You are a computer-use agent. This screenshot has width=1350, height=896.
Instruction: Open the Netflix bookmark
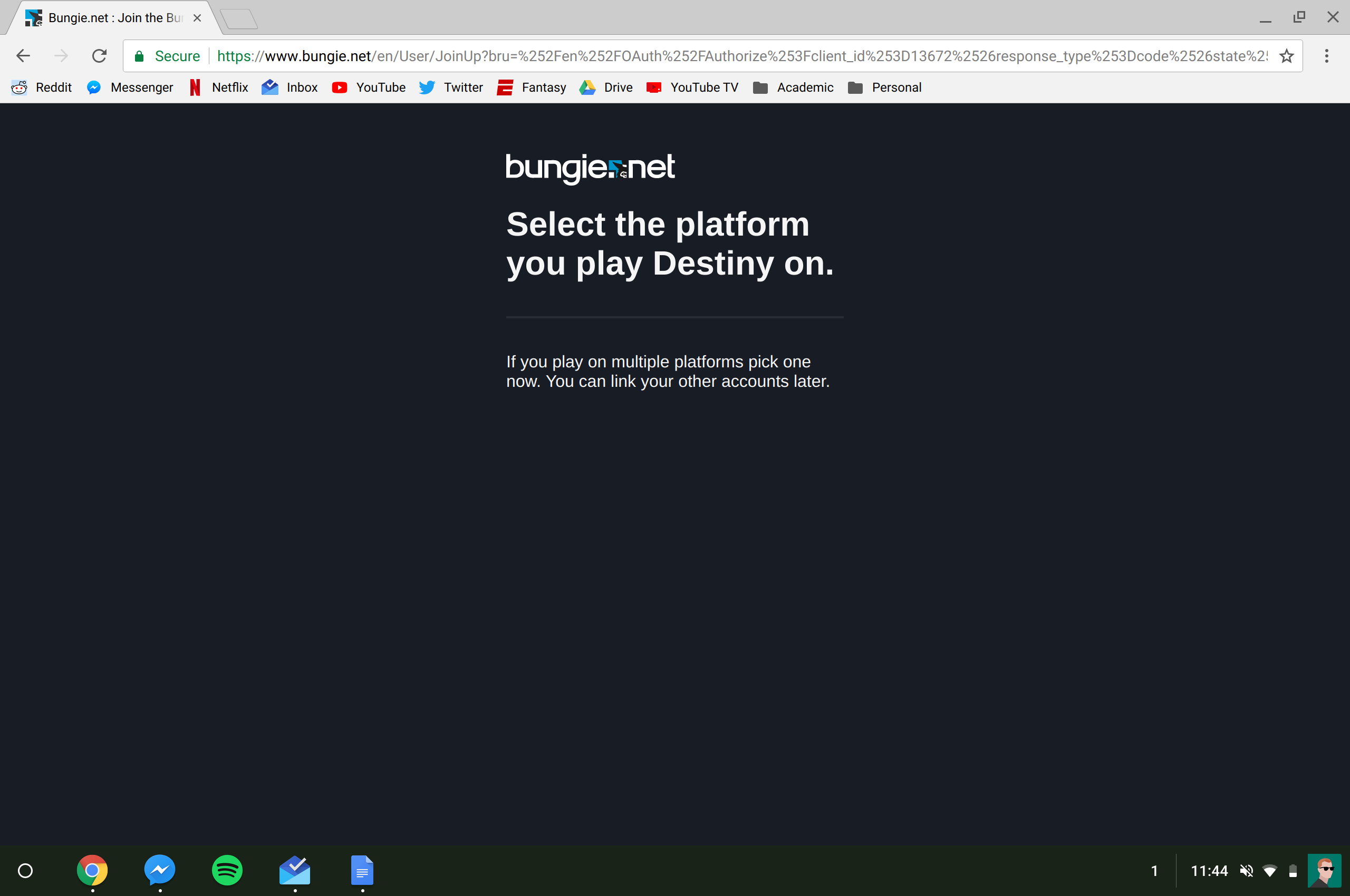(x=219, y=87)
